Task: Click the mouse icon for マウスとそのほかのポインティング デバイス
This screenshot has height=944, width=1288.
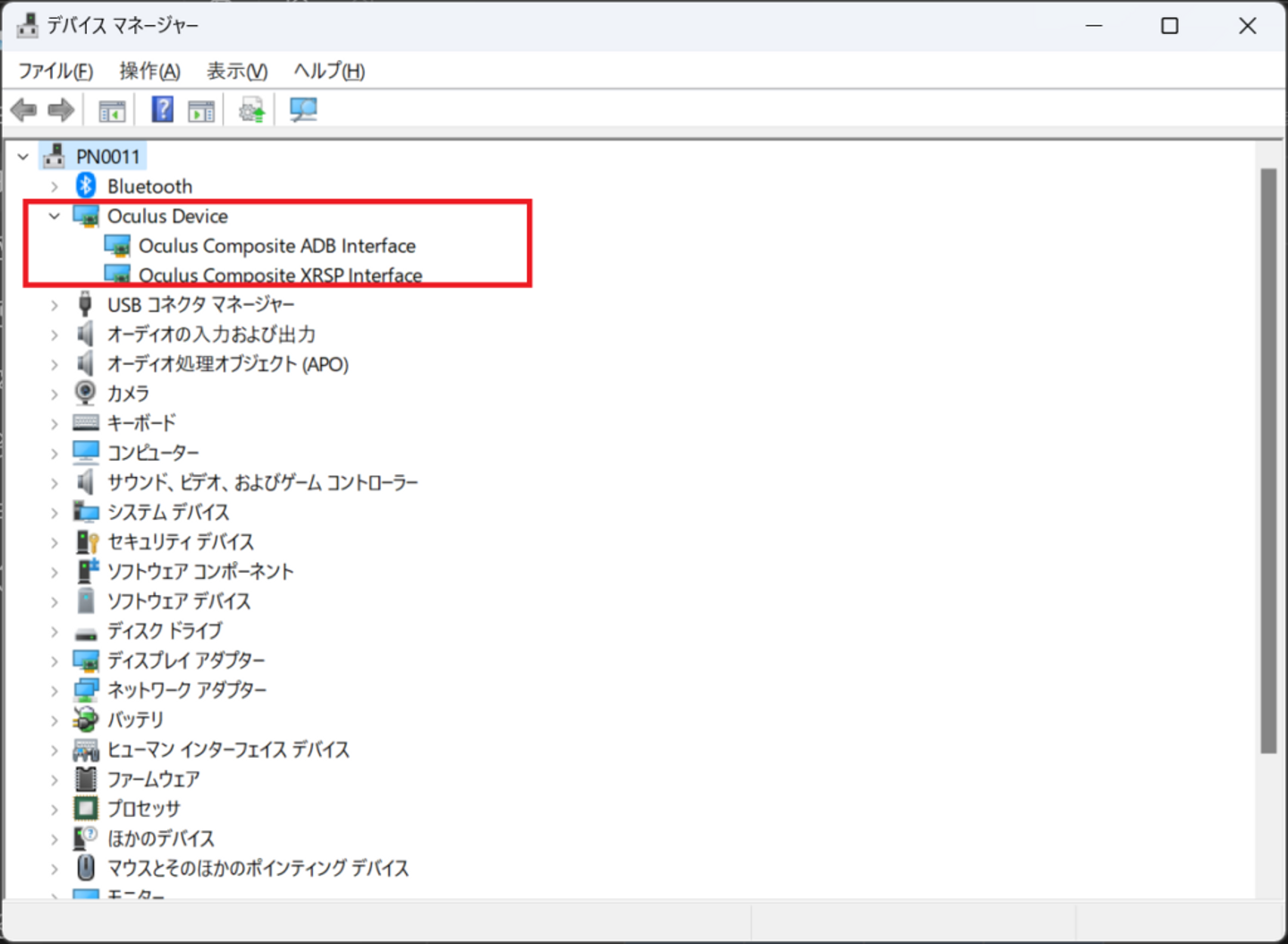Action: [86, 867]
